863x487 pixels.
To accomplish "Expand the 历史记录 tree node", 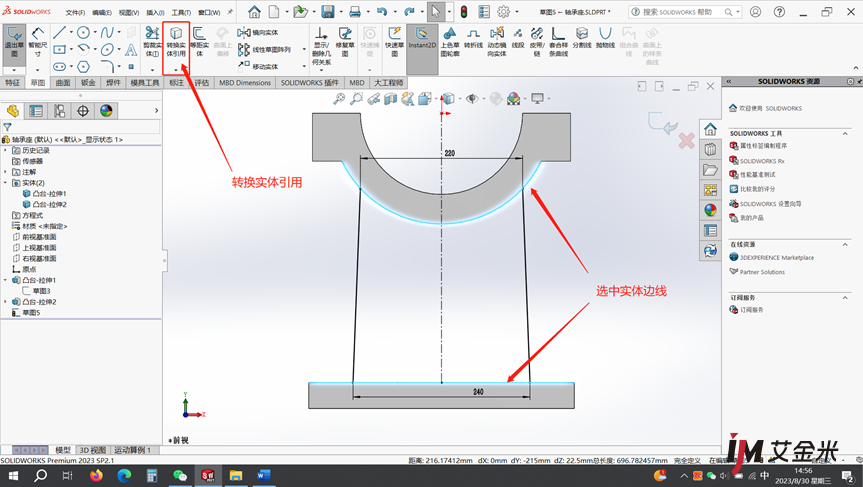I will (6, 150).
